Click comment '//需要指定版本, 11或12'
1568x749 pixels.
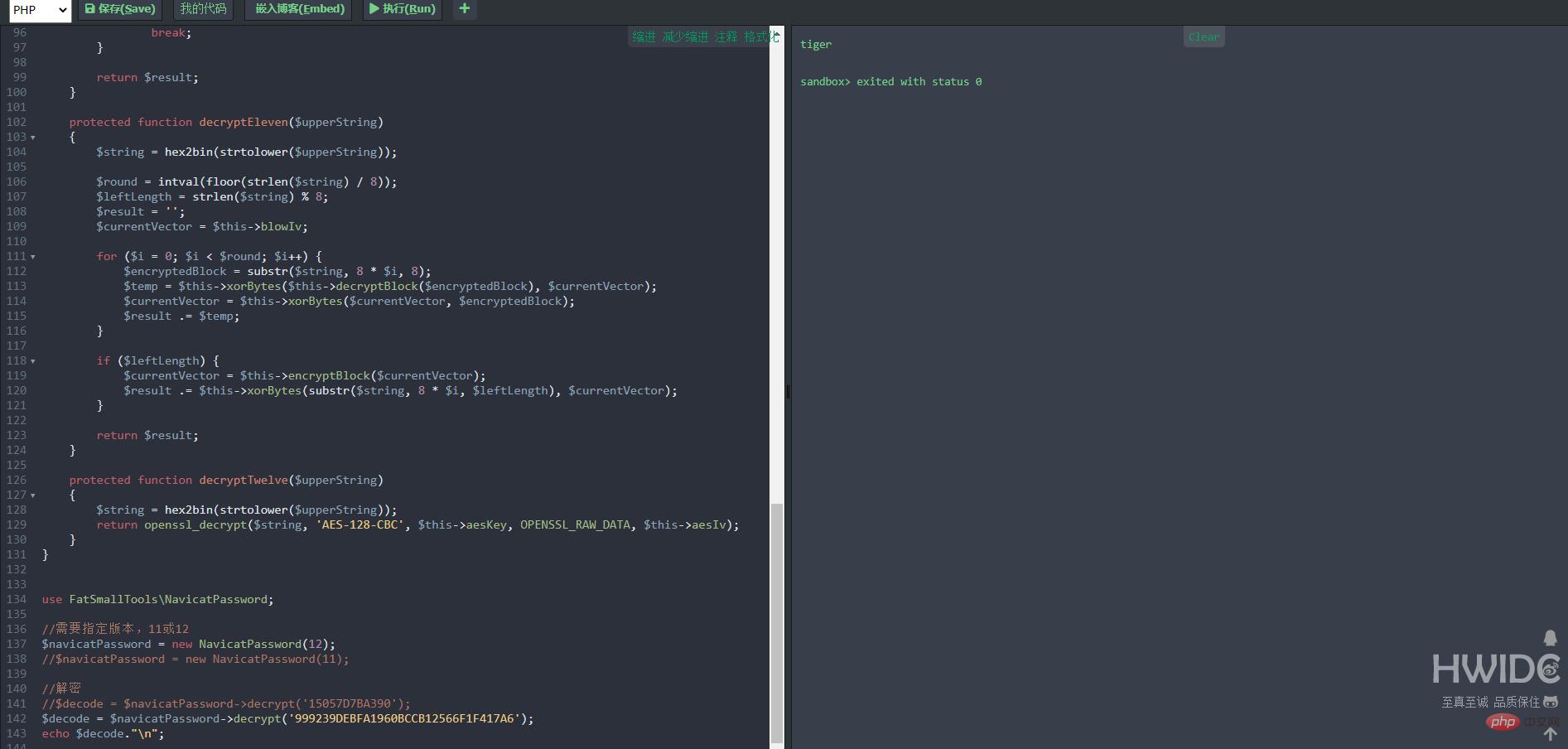[115, 629]
